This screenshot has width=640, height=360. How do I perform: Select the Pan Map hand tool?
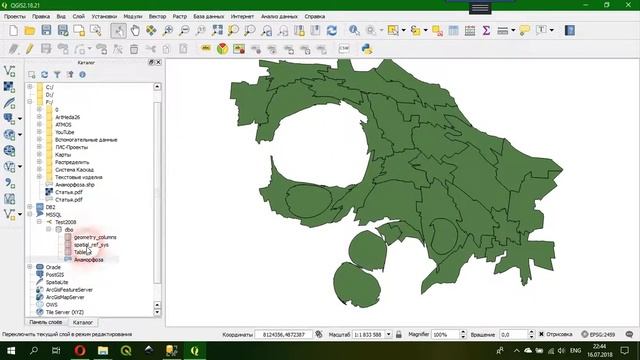[135, 31]
